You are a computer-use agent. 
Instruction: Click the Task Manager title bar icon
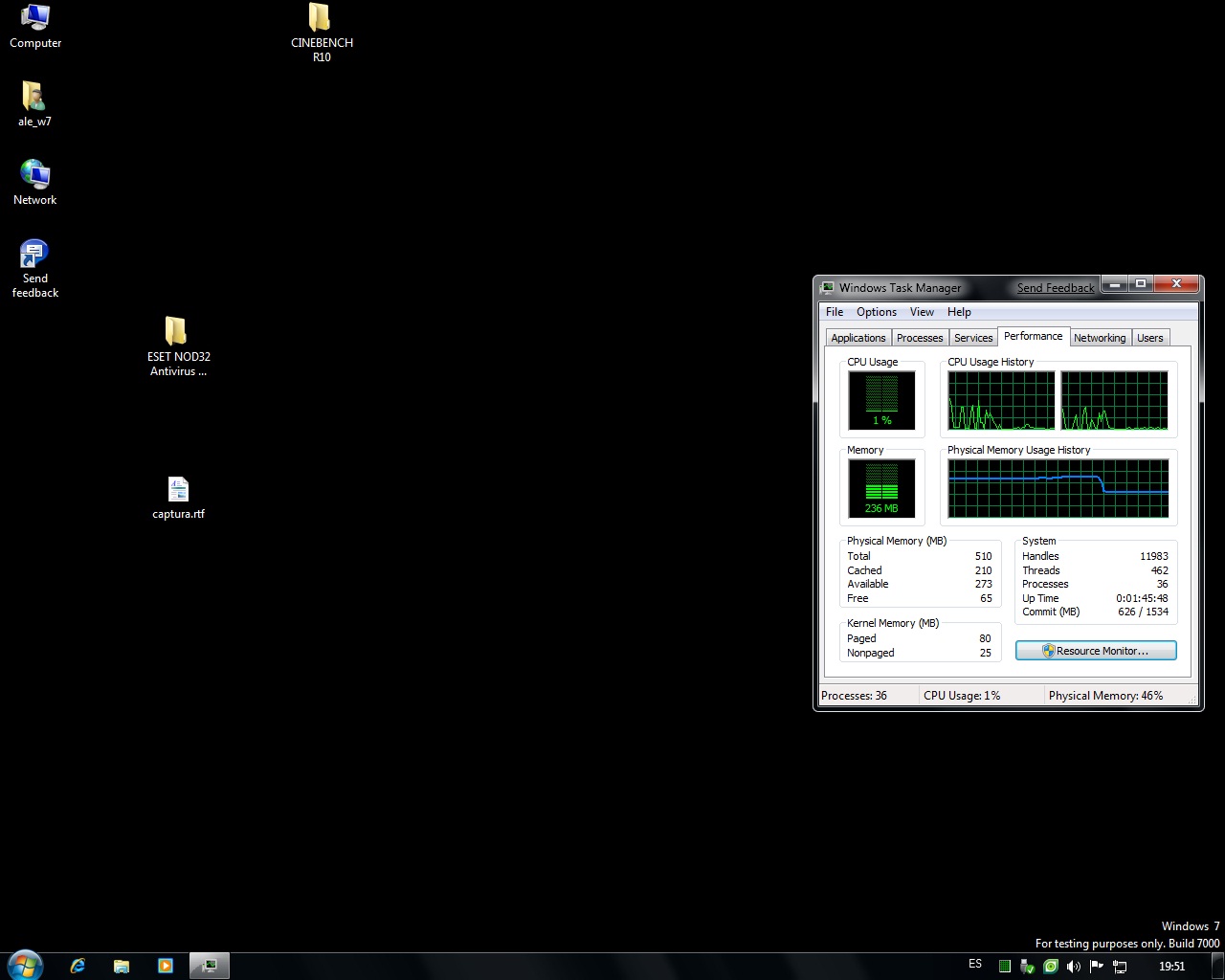(828, 287)
